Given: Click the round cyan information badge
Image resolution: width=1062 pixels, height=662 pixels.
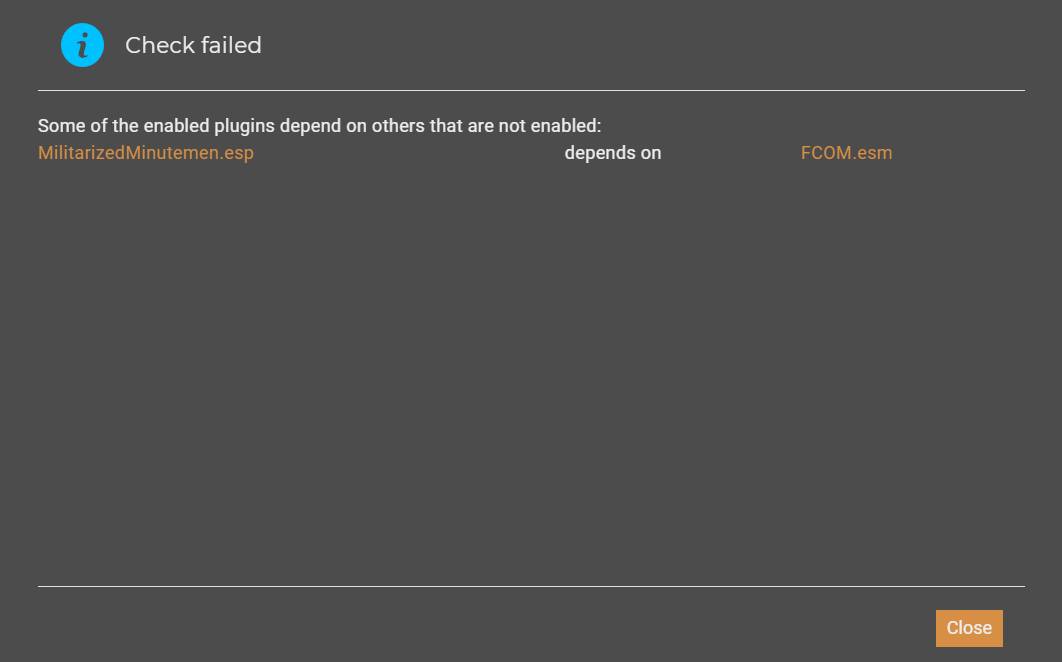Looking at the screenshot, I should [x=82, y=45].
